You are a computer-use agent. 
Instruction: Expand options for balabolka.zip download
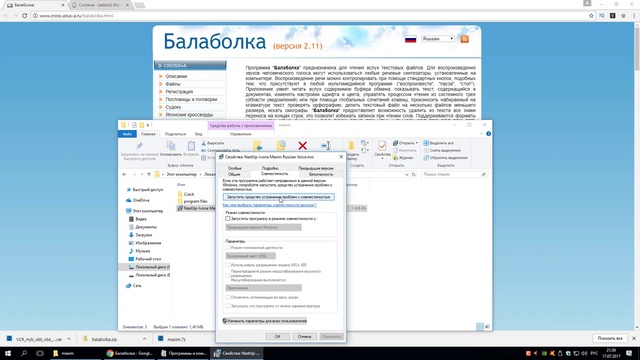pos(144,339)
